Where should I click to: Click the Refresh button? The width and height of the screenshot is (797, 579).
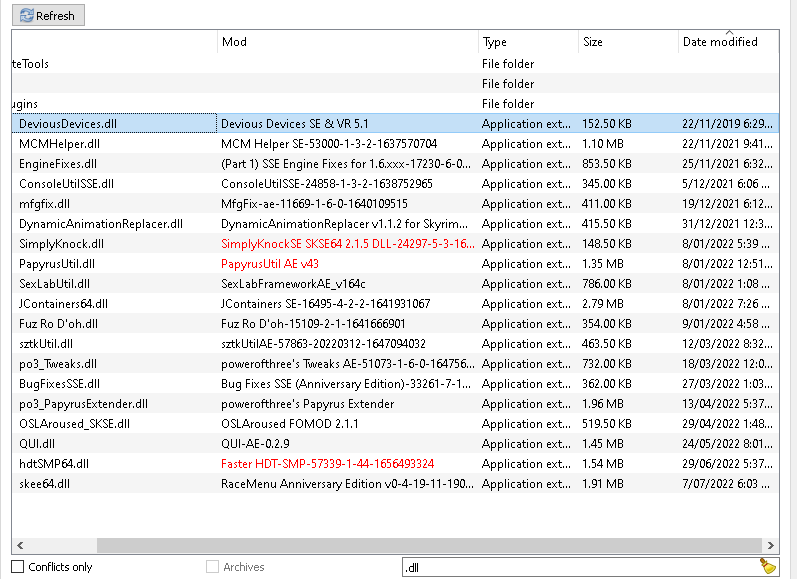point(48,15)
